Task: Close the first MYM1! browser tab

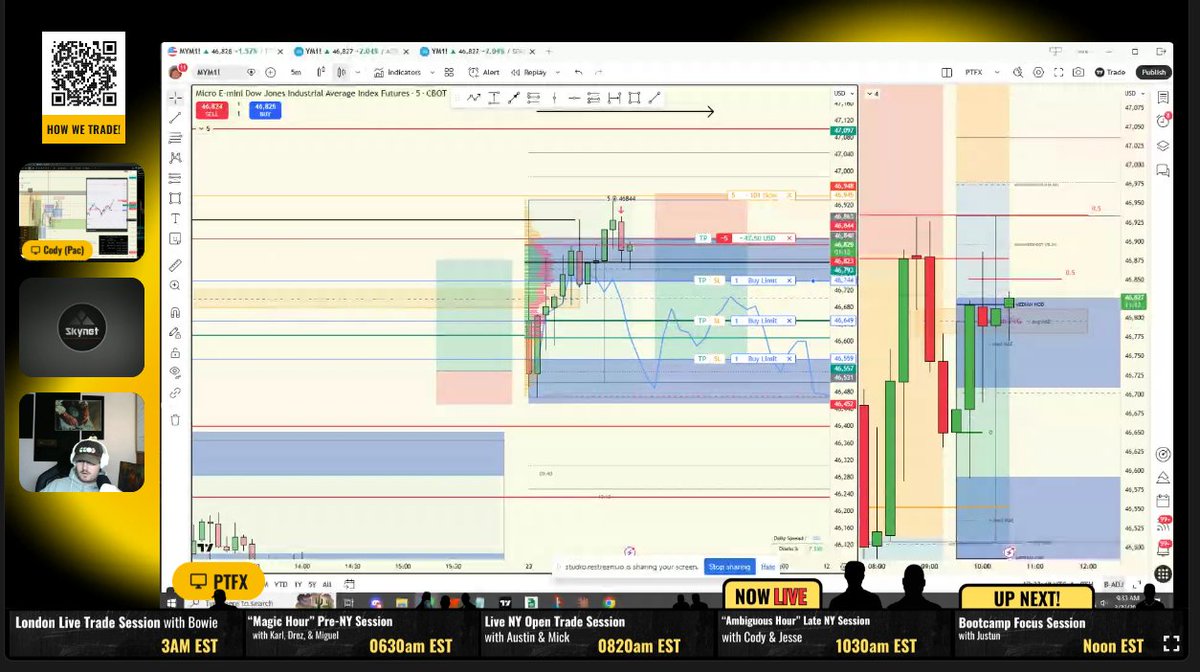Action: [x=282, y=51]
